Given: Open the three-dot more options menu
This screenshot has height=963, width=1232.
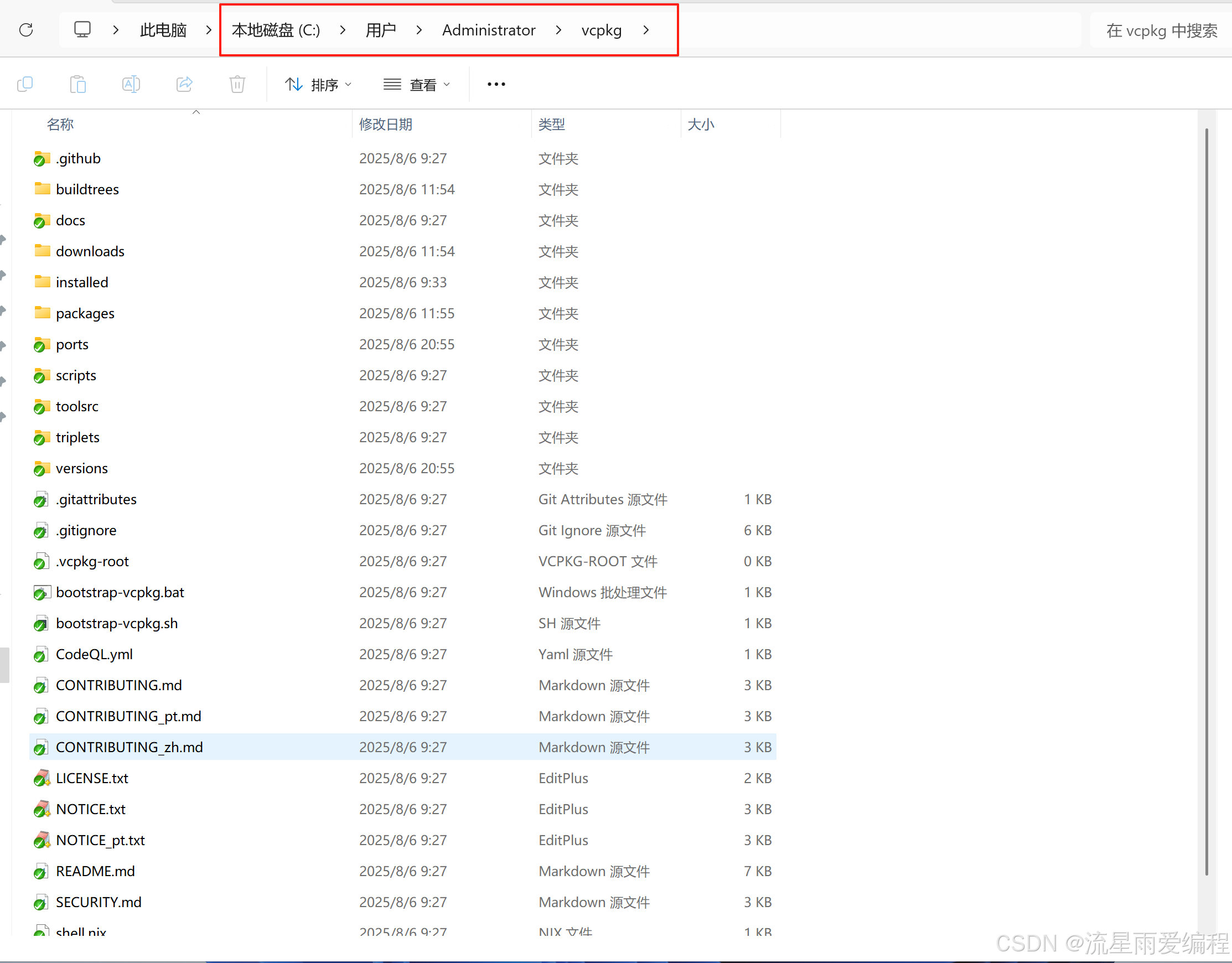Looking at the screenshot, I should [x=496, y=85].
